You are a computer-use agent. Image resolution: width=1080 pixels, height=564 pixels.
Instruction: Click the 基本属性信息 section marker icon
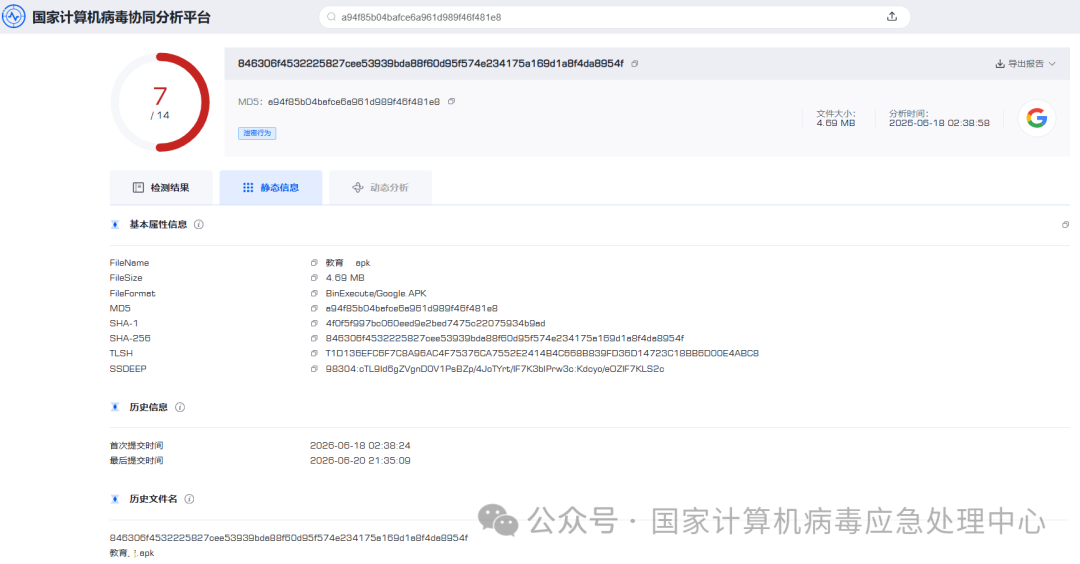click(x=115, y=224)
